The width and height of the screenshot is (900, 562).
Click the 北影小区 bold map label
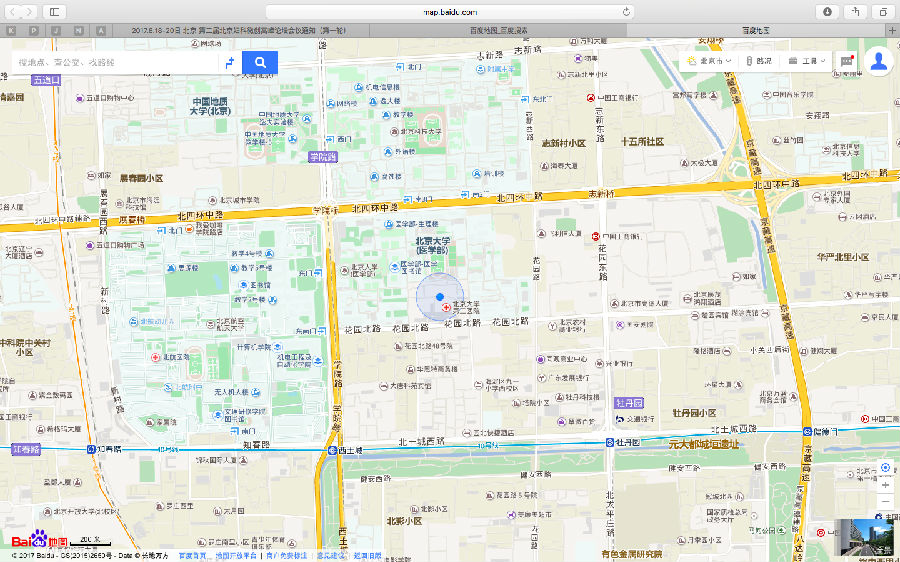(404, 521)
